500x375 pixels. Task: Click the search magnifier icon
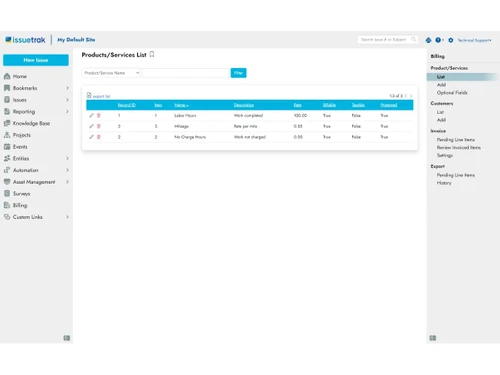pyautogui.click(x=413, y=39)
